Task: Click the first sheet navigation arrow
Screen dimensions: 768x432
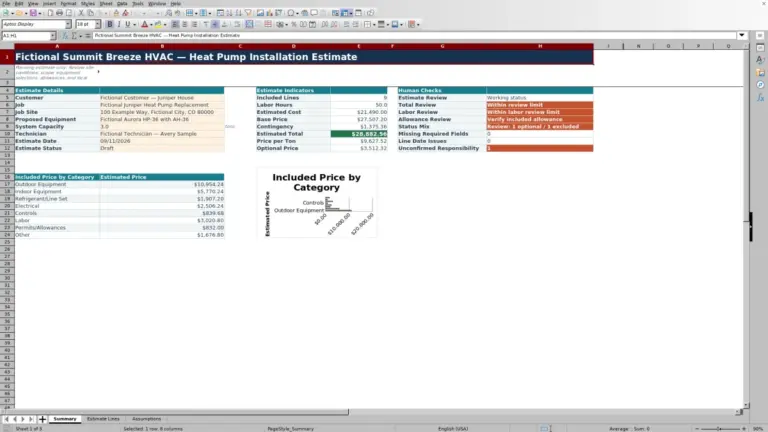Action: (x=6, y=419)
